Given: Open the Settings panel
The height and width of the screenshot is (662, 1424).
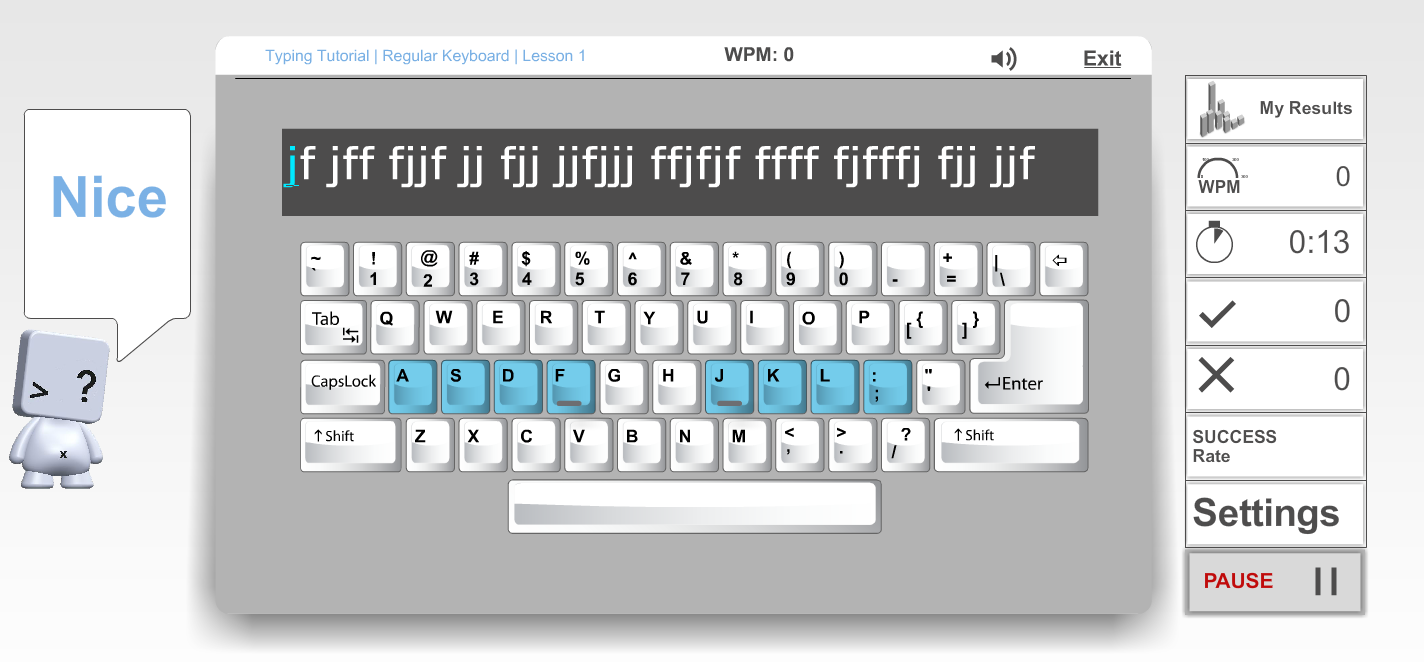Looking at the screenshot, I should tap(1264, 514).
